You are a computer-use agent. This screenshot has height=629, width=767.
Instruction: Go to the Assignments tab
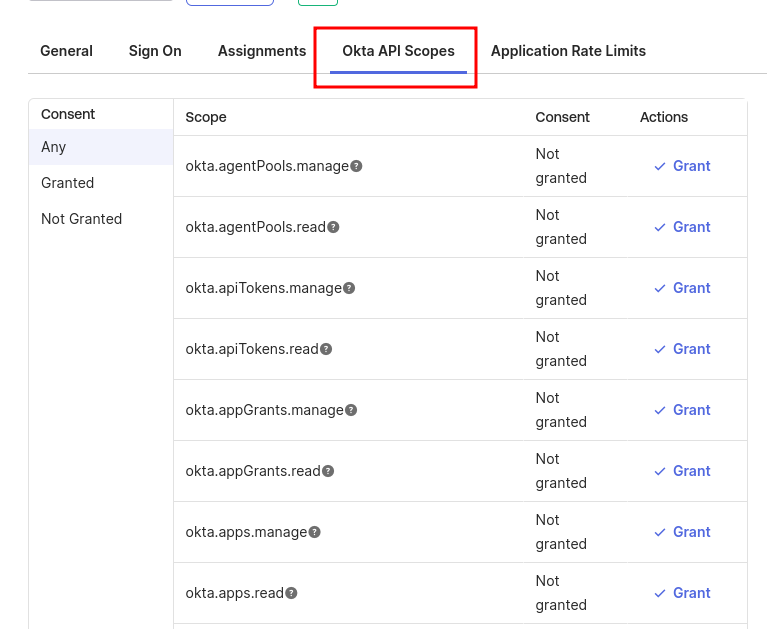point(262,51)
